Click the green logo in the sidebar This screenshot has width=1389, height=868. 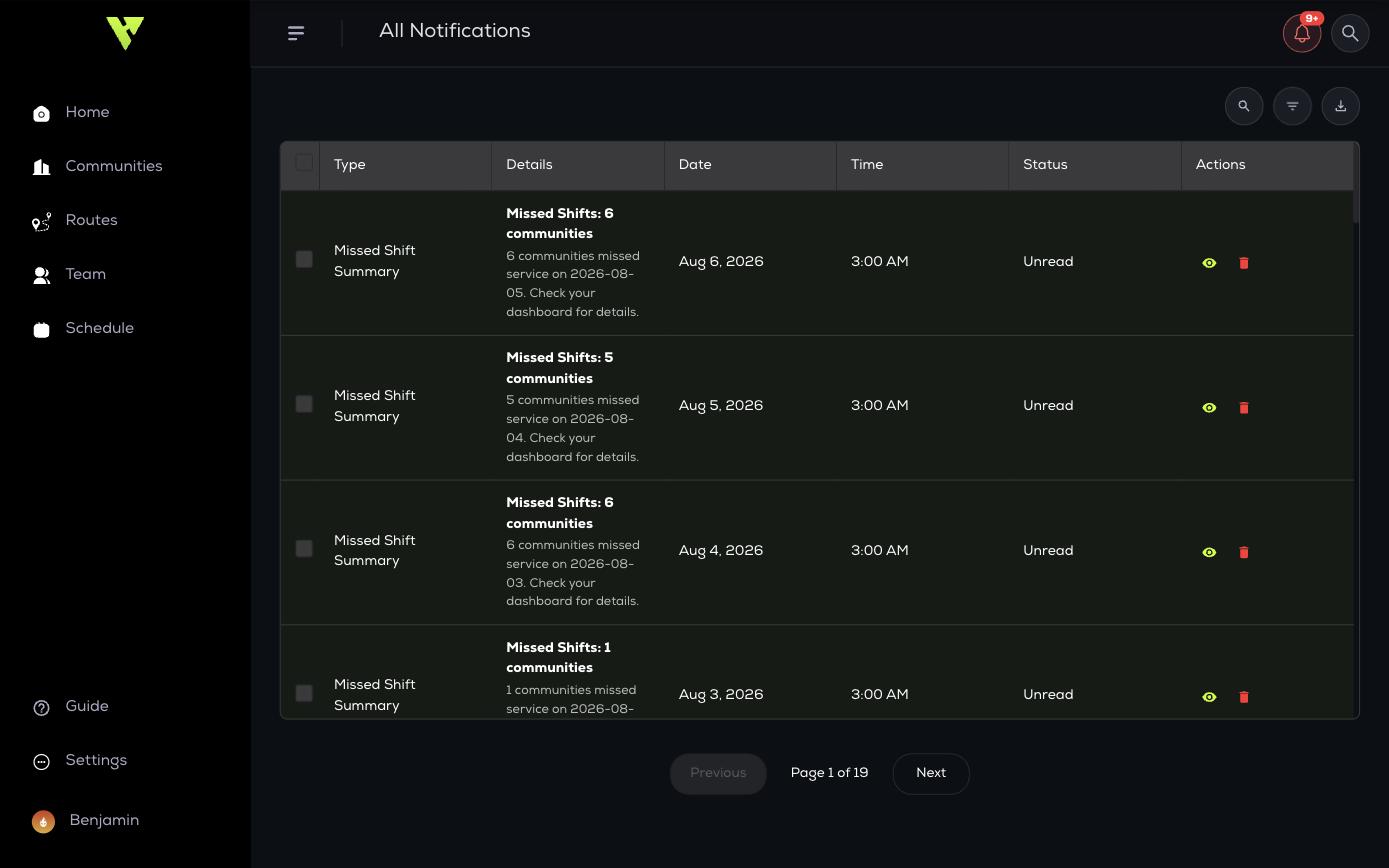point(125,33)
